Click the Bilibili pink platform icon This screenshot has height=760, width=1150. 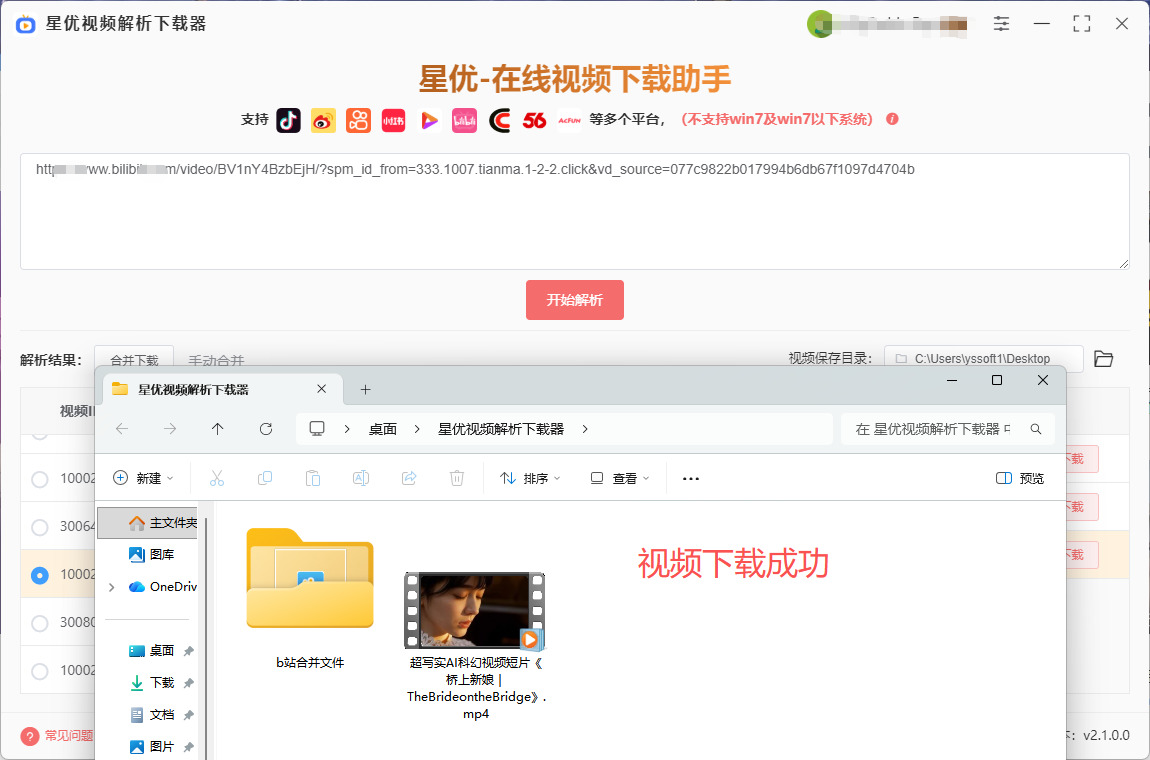click(x=464, y=120)
